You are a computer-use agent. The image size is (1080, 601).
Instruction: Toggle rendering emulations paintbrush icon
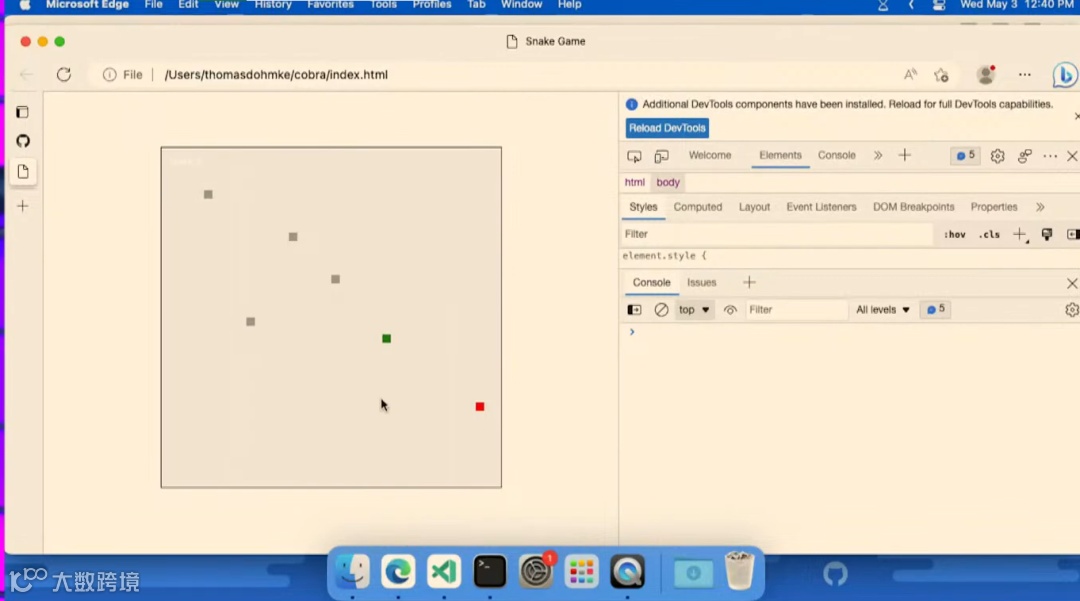click(1047, 235)
